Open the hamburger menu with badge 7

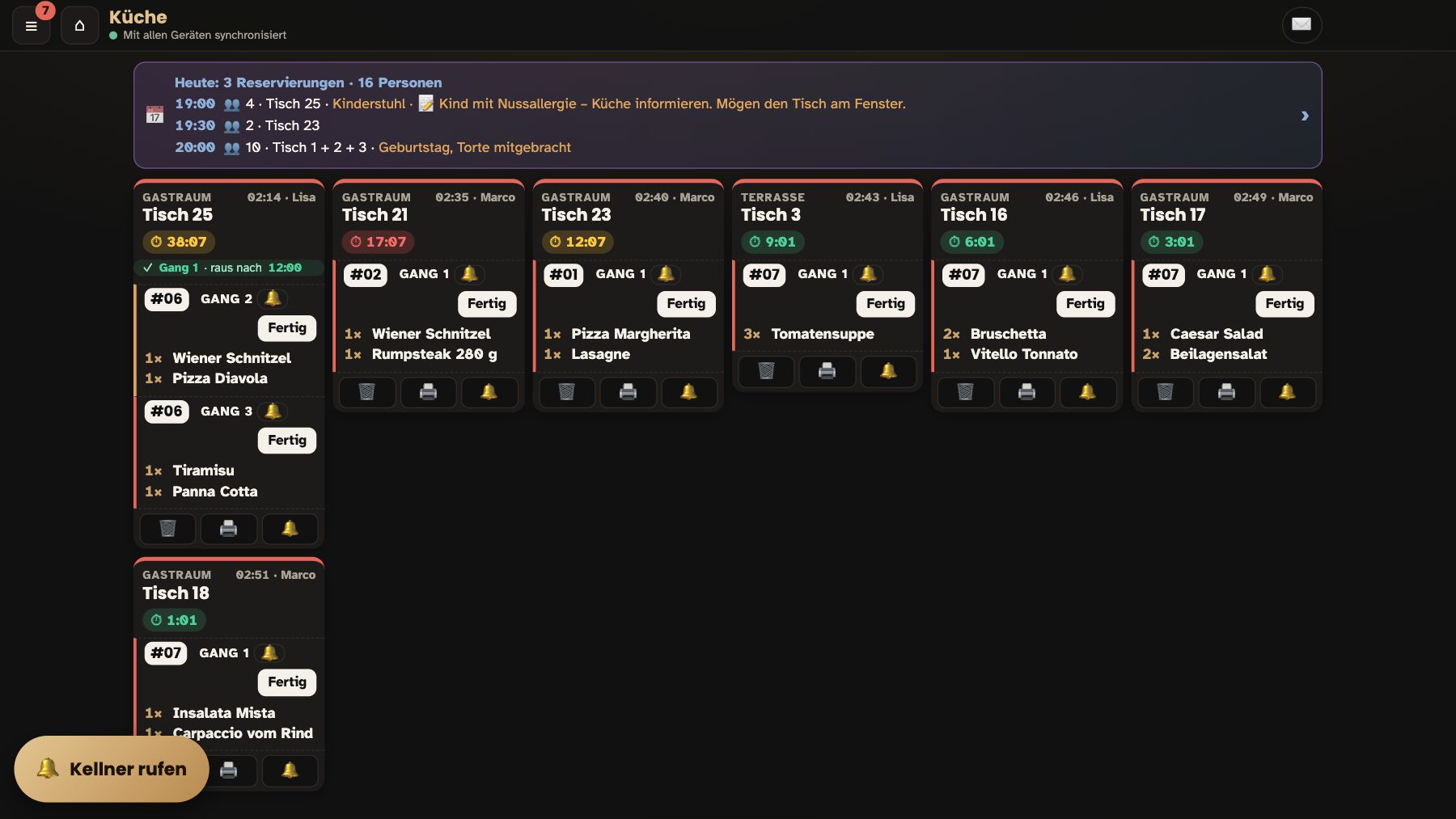32,25
